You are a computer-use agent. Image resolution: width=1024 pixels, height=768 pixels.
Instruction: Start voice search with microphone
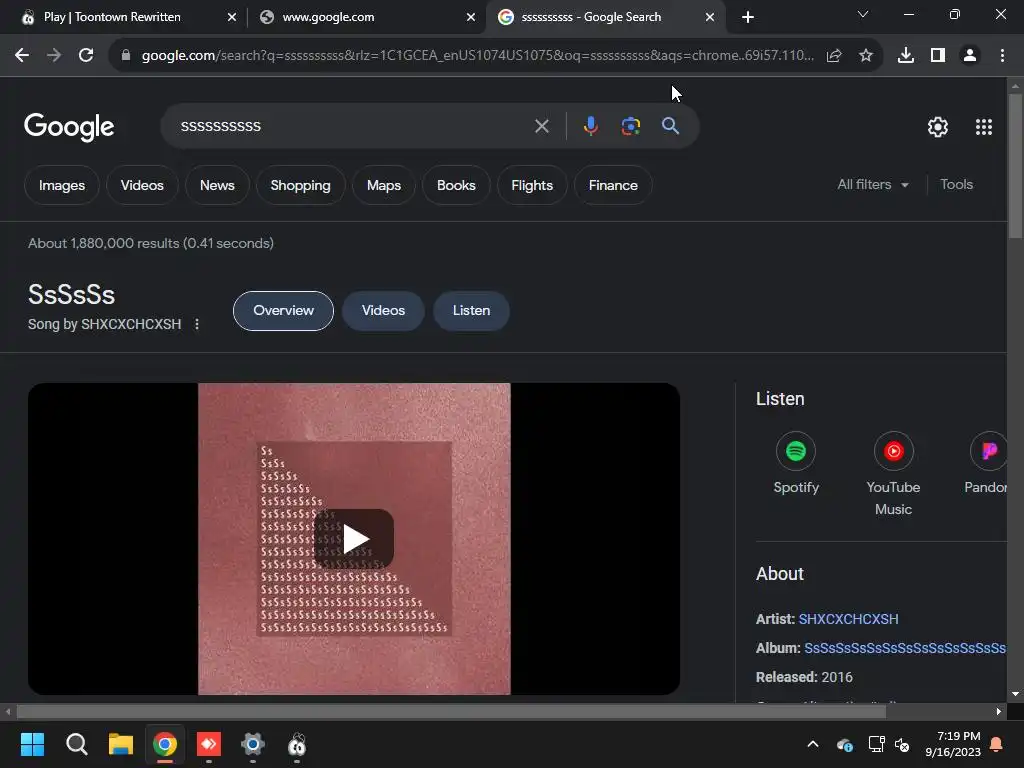[x=590, y=126]
